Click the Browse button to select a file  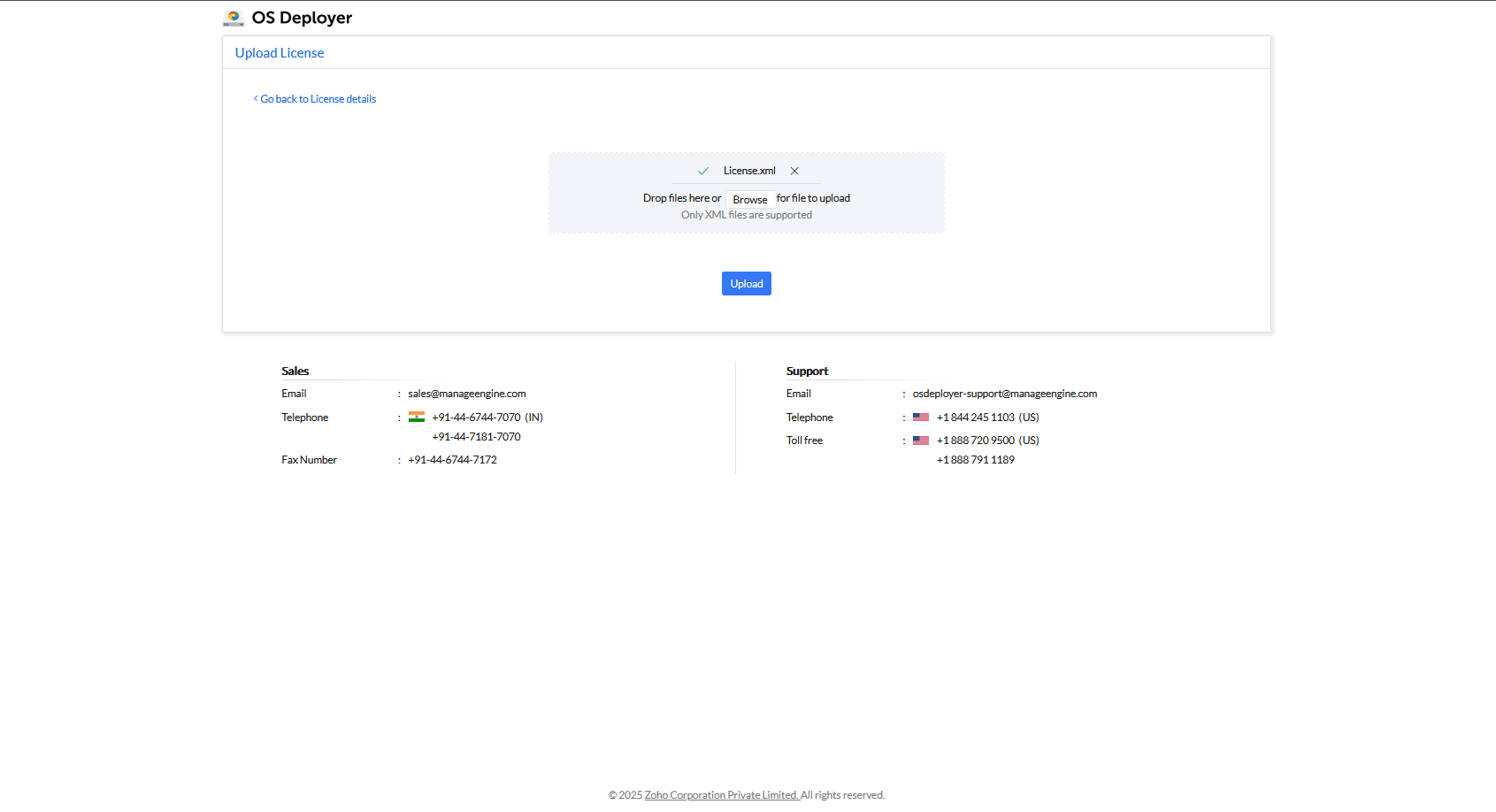coord(749,198)
